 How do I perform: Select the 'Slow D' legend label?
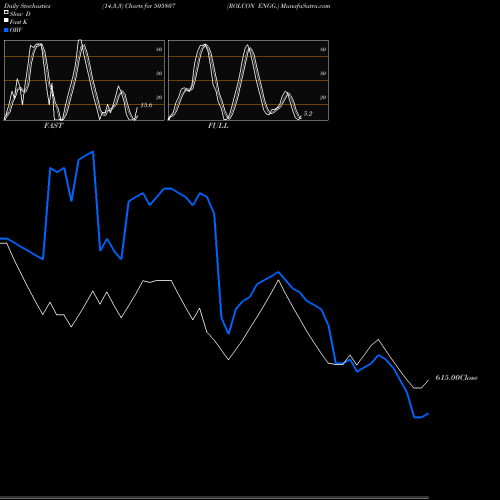(x=20, y=14)
